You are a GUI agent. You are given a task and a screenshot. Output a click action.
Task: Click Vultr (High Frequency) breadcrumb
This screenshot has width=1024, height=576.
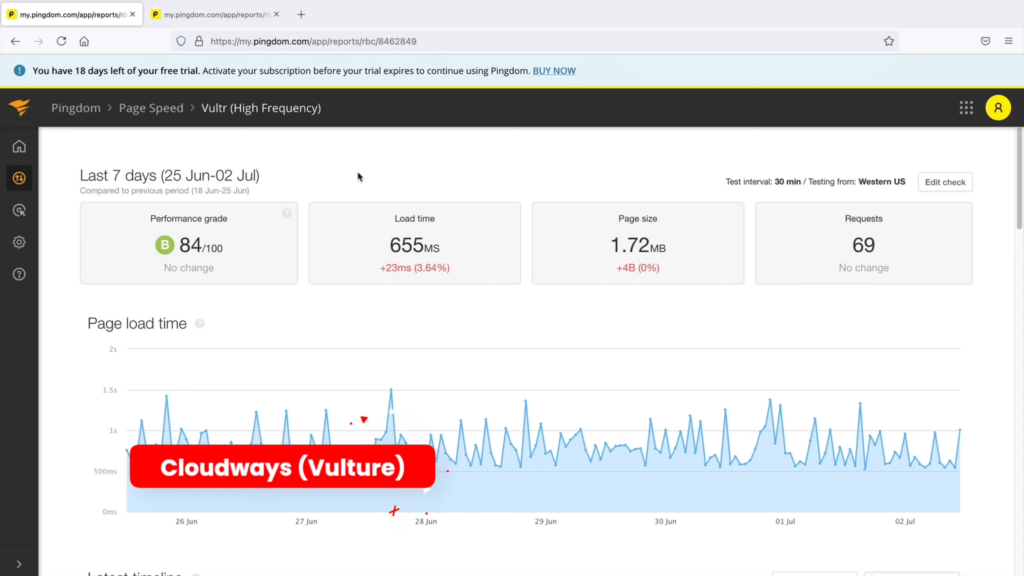[261, 108]
